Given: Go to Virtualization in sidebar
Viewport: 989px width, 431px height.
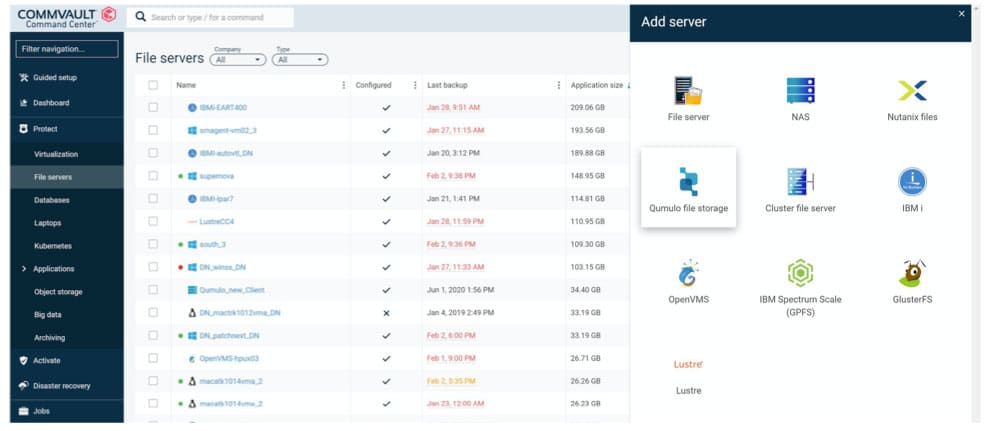Looking at the screenshot, I should coord(56,154).
